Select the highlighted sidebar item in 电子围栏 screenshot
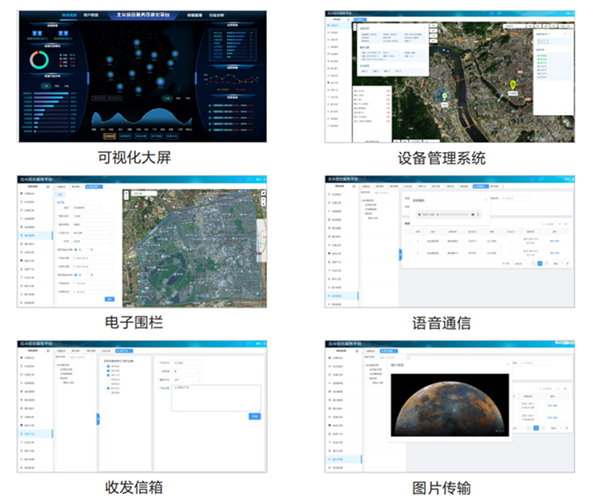The height and width of the screenshot is (503, 600). coord(35,235)
